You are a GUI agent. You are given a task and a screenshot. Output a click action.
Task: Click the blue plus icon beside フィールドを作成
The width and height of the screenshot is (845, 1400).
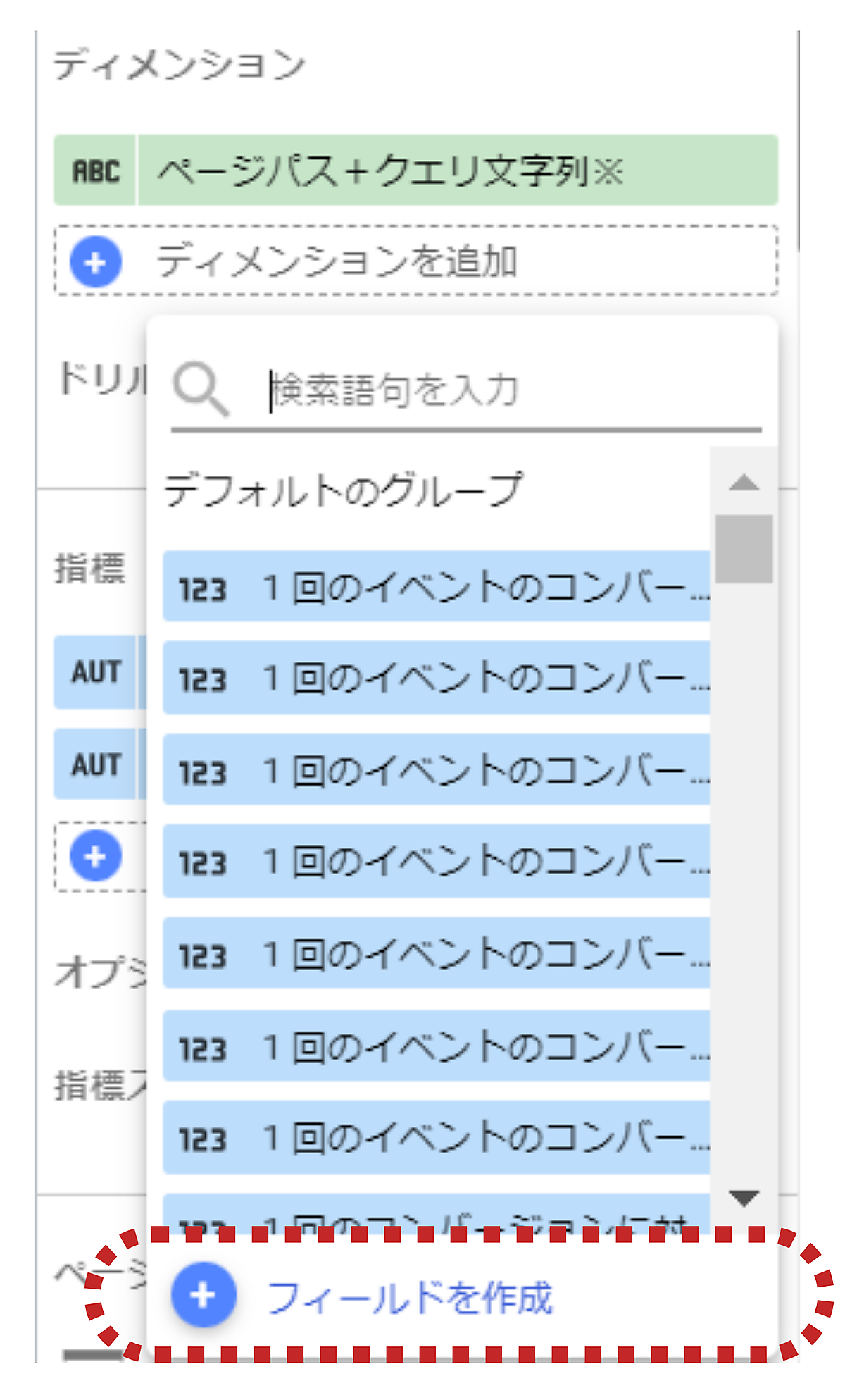point(204,1295)
